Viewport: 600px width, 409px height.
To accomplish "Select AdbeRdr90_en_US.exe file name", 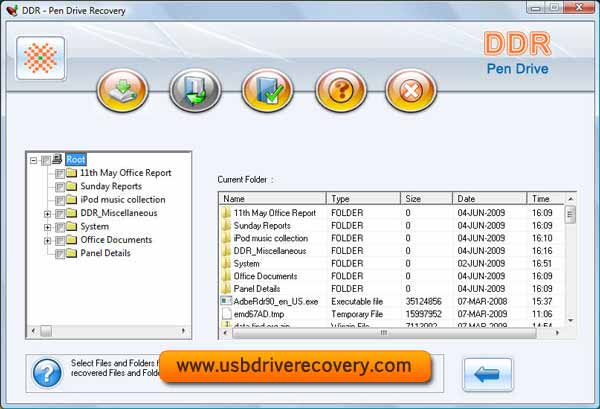I will pyautogui.click(x=276, y=301).
